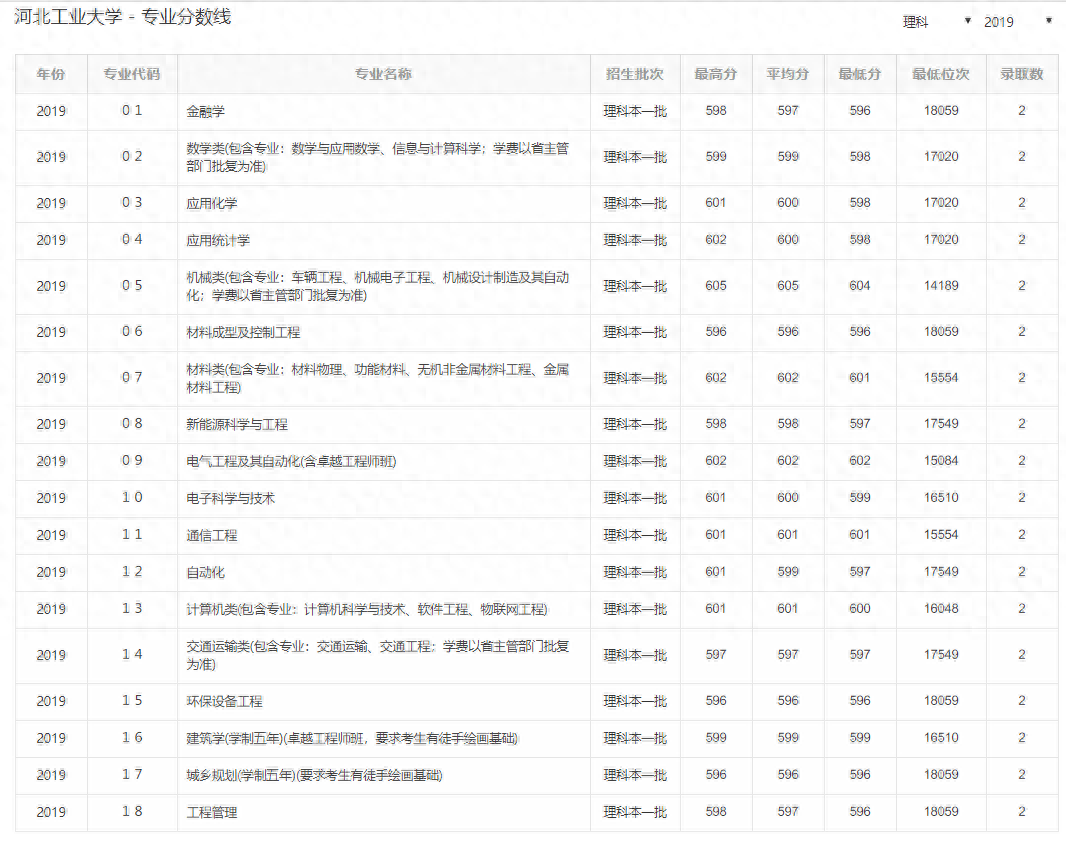Click the 最低位次 column header
This screenshot has height=843, width=1066.
point(941,74)
